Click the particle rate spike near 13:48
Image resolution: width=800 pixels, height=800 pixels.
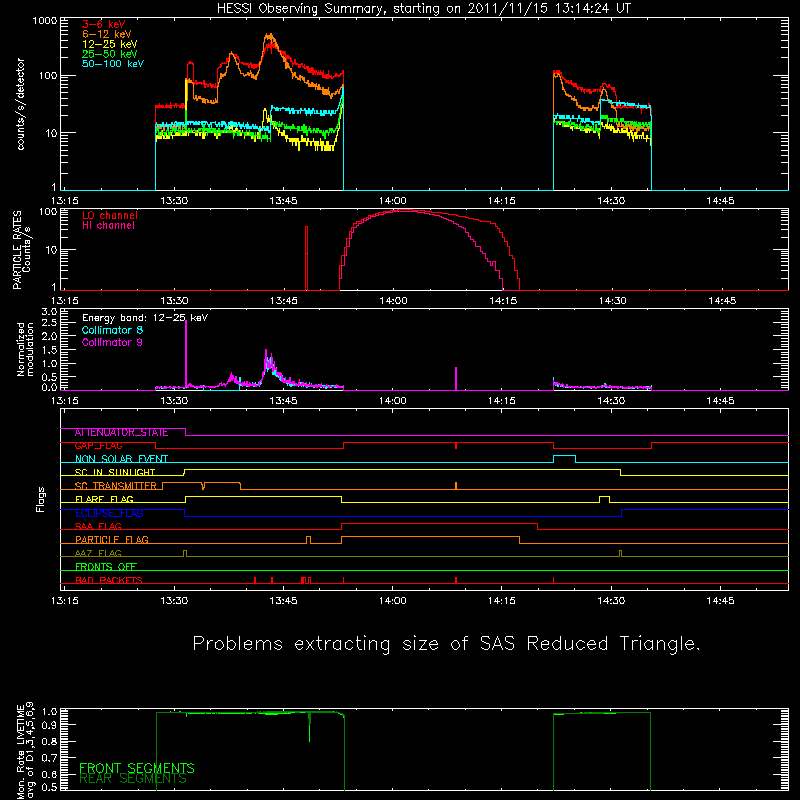[306, 258]
